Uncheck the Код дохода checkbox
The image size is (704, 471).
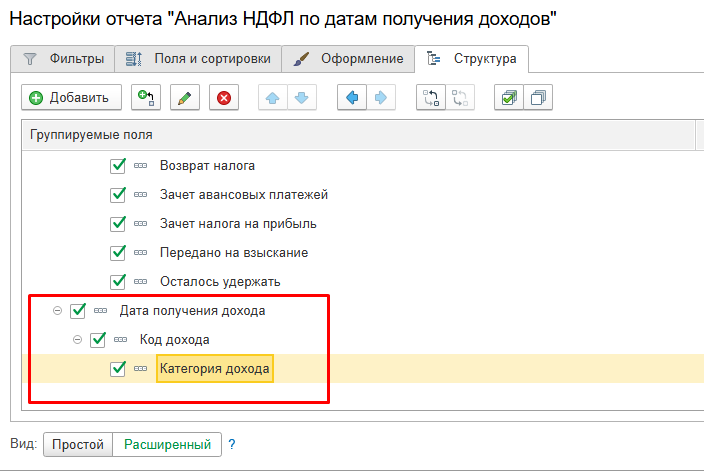point(98,340)
